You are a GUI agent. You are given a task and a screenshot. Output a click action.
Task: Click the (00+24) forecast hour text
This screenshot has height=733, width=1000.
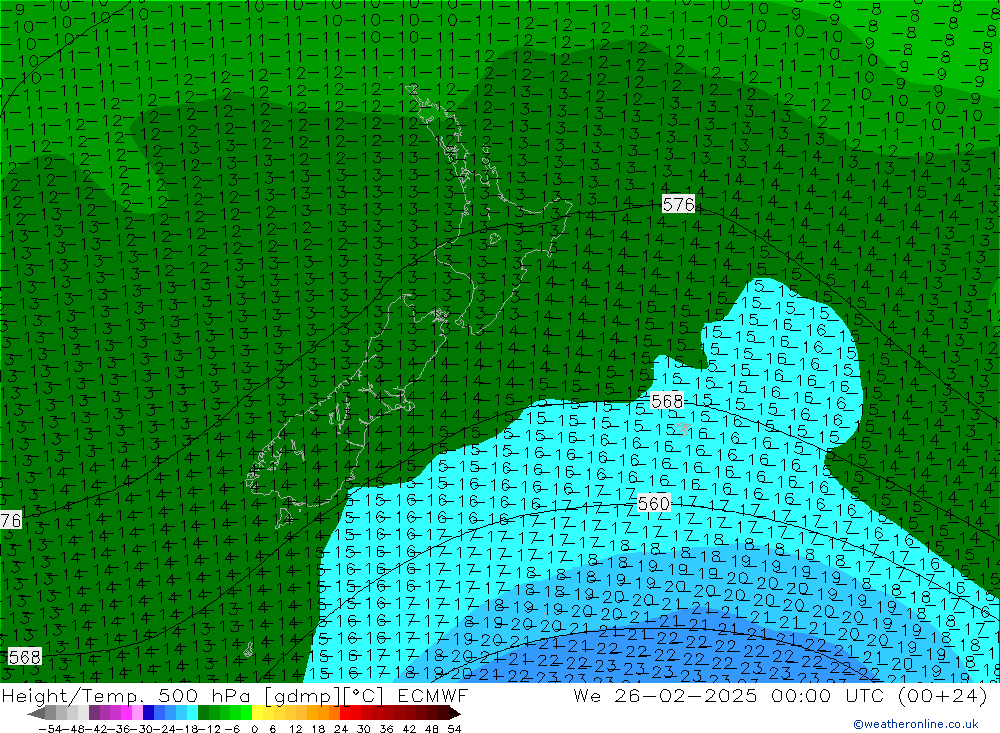coord(942,695)
